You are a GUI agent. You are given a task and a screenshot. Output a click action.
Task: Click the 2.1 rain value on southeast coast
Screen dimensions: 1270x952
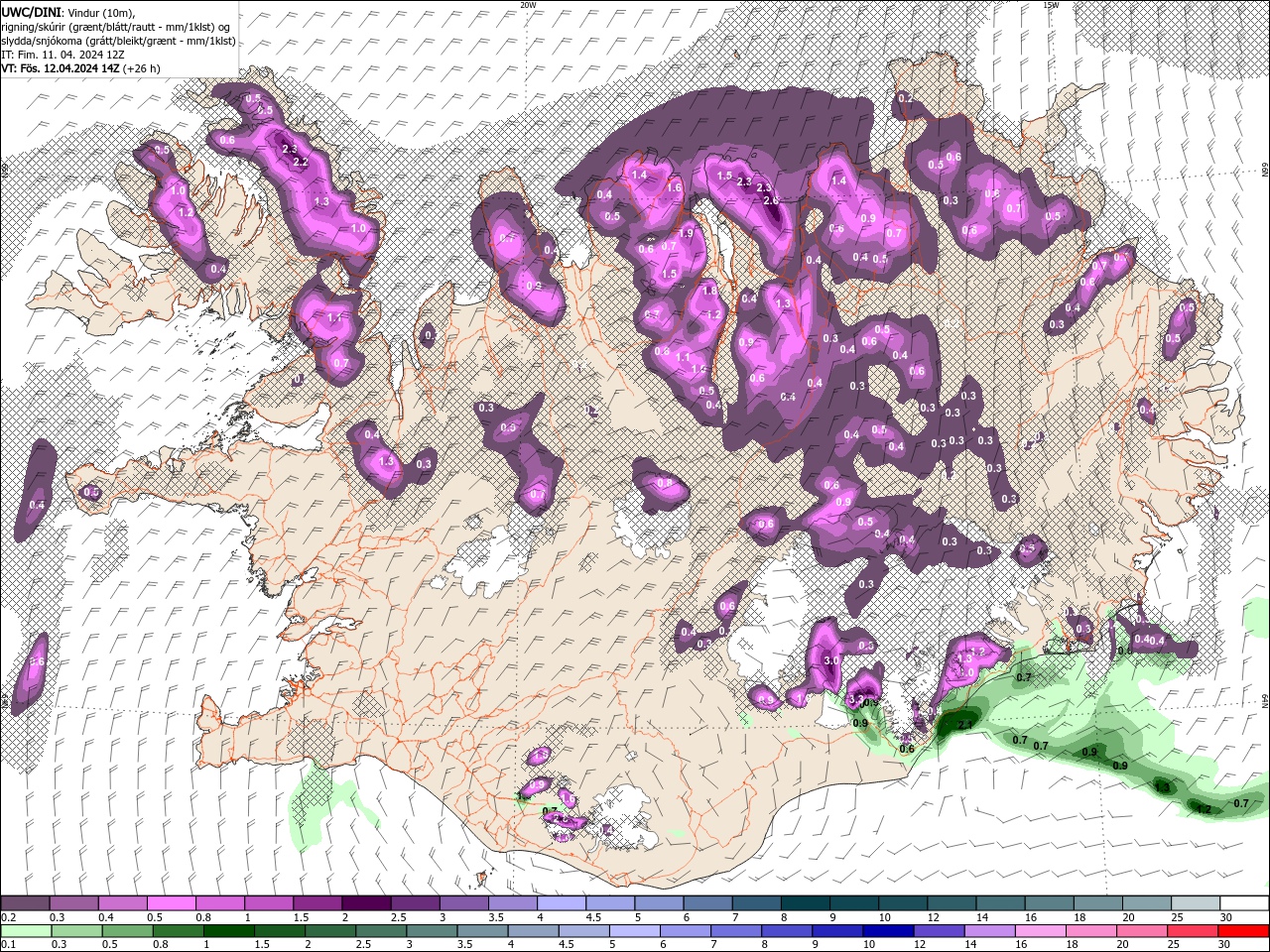(964, 725)
